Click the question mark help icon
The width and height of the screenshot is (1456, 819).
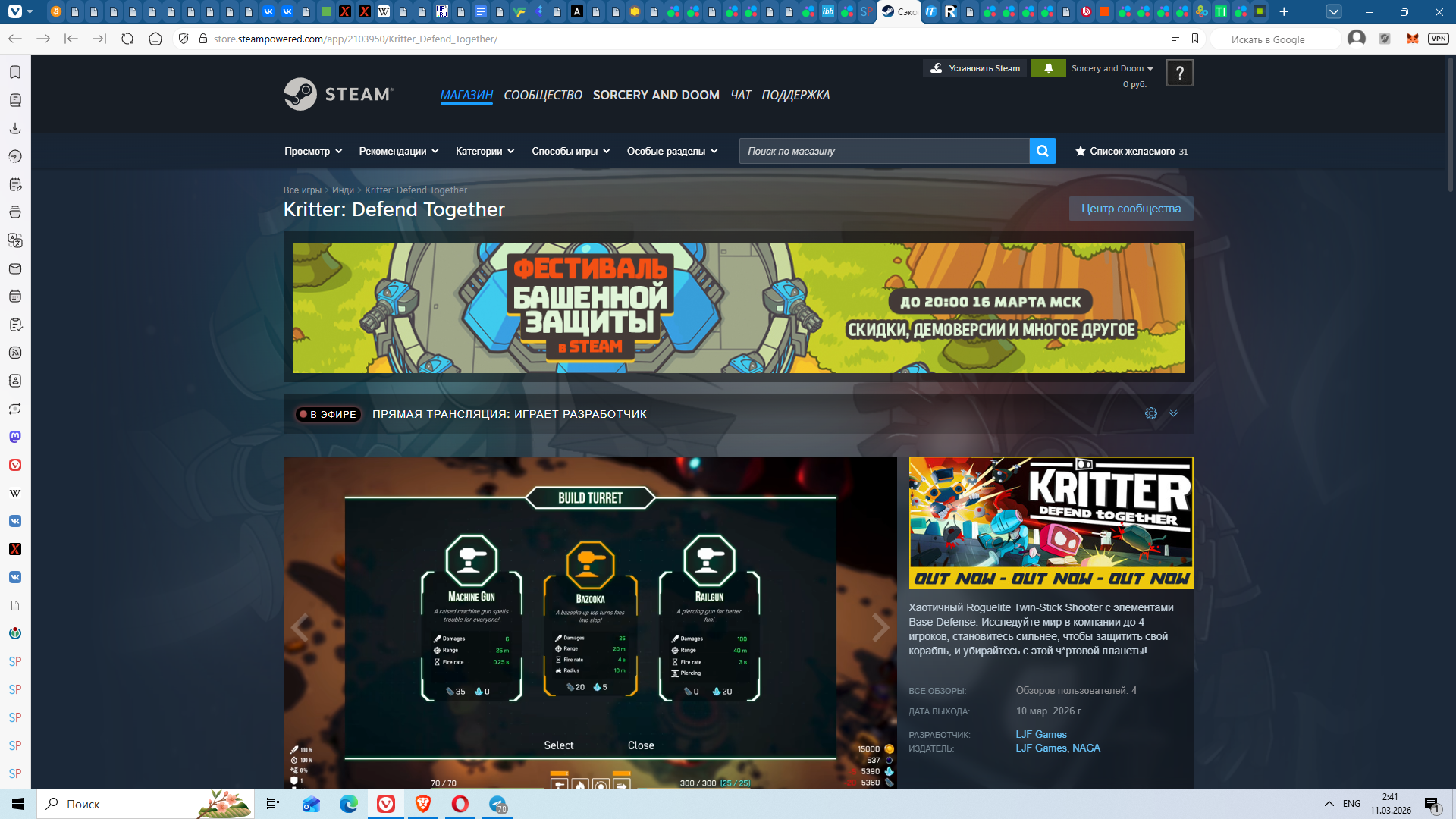(1179, 73)
